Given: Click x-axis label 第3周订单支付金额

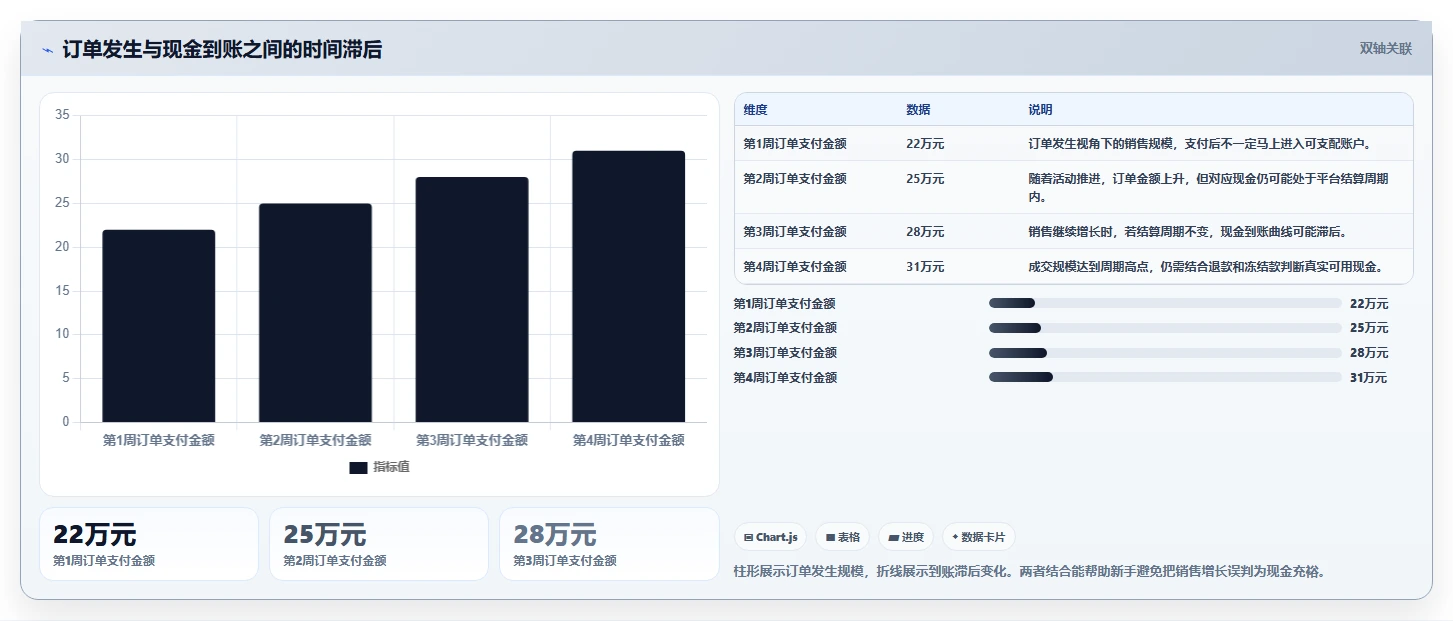Looking at the screenshot, I should (x=472, y=440).
